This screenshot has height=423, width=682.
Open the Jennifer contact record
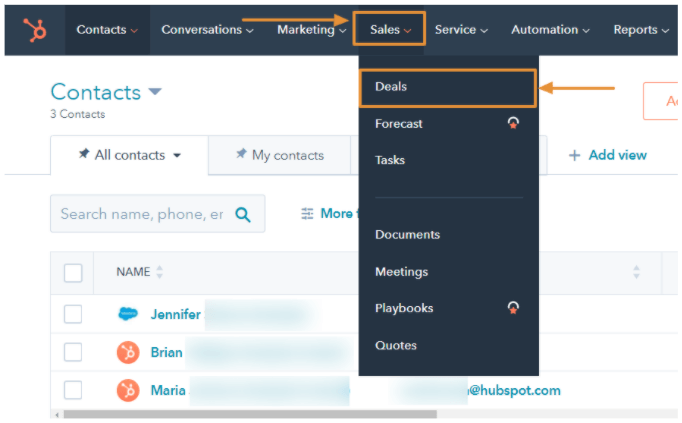point(175,314)
